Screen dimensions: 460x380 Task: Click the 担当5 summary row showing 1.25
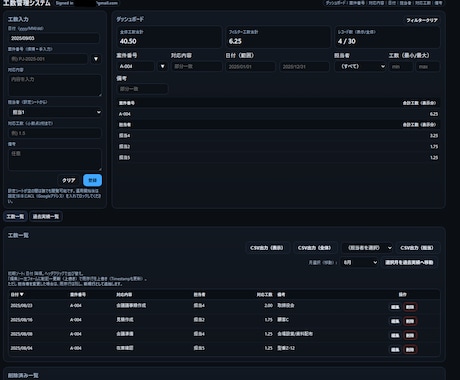tap(278, 157)
